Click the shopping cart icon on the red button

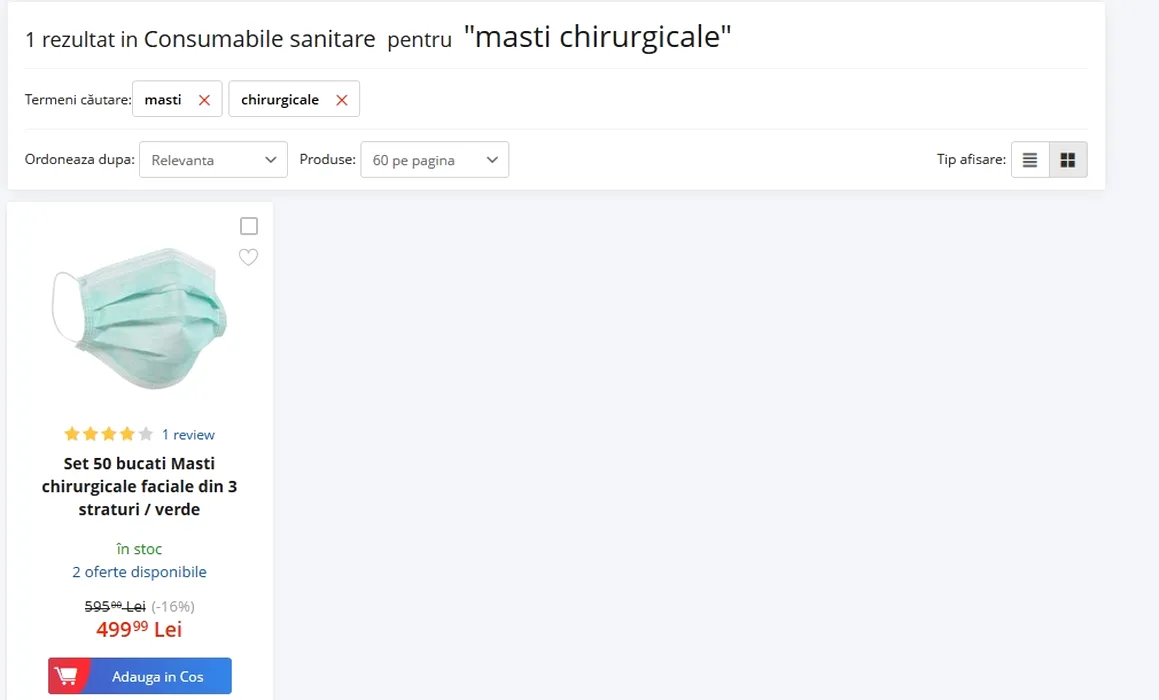[68, 676]
